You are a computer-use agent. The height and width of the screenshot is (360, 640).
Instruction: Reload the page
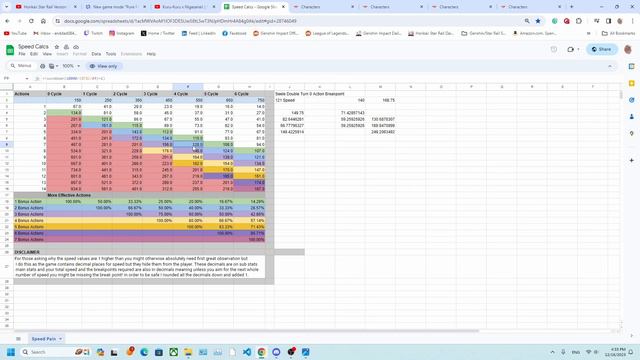(x=31, y=21)
